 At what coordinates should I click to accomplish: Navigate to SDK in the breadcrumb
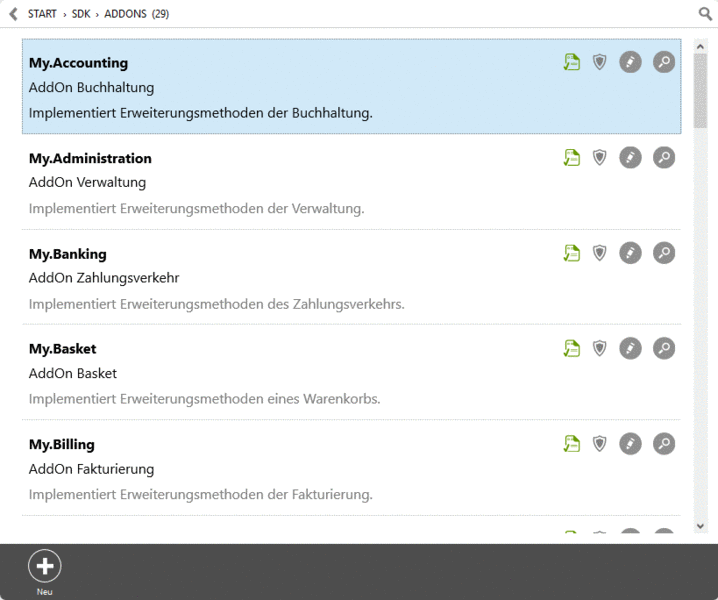pos(81,14)
